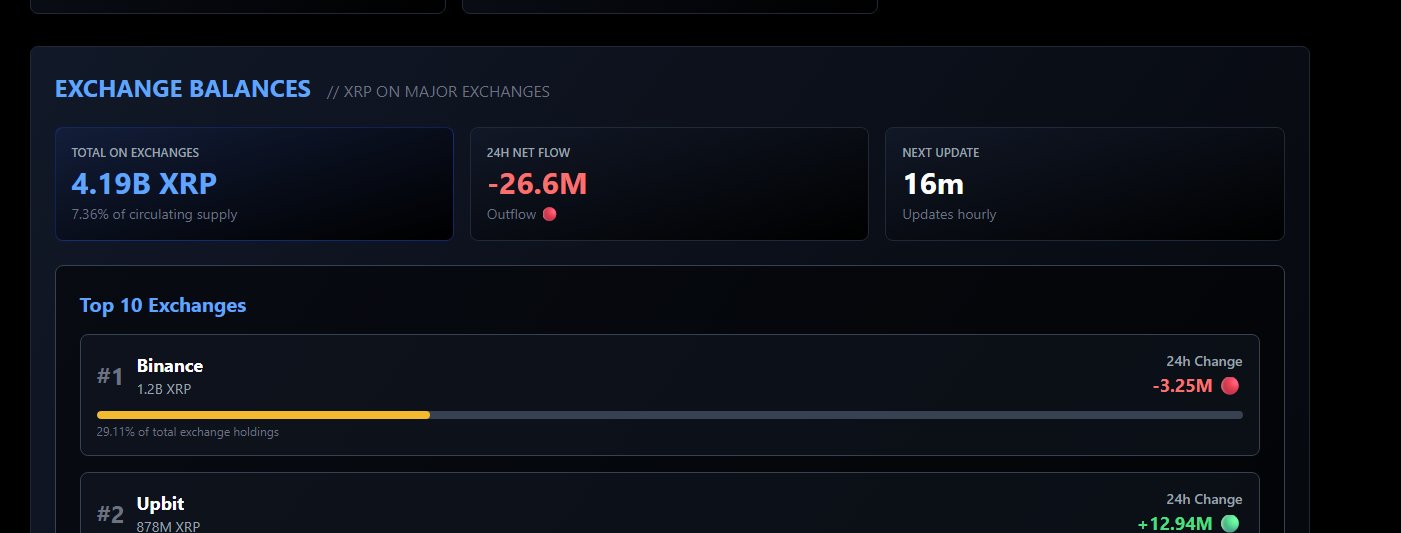Click Binance's -3.25M 24h change value
The width and height of the screenshot is (1401, 533).
tap(1182, 386)
